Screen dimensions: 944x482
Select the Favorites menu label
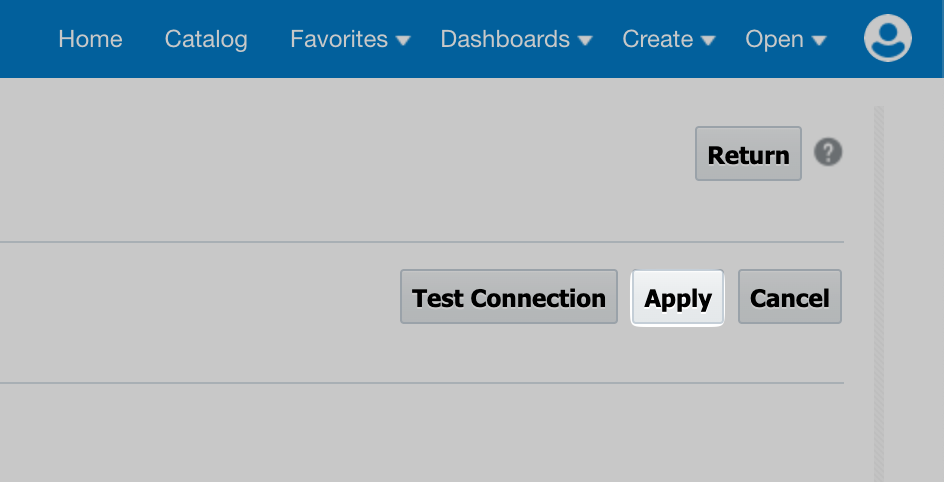point(339,39)
